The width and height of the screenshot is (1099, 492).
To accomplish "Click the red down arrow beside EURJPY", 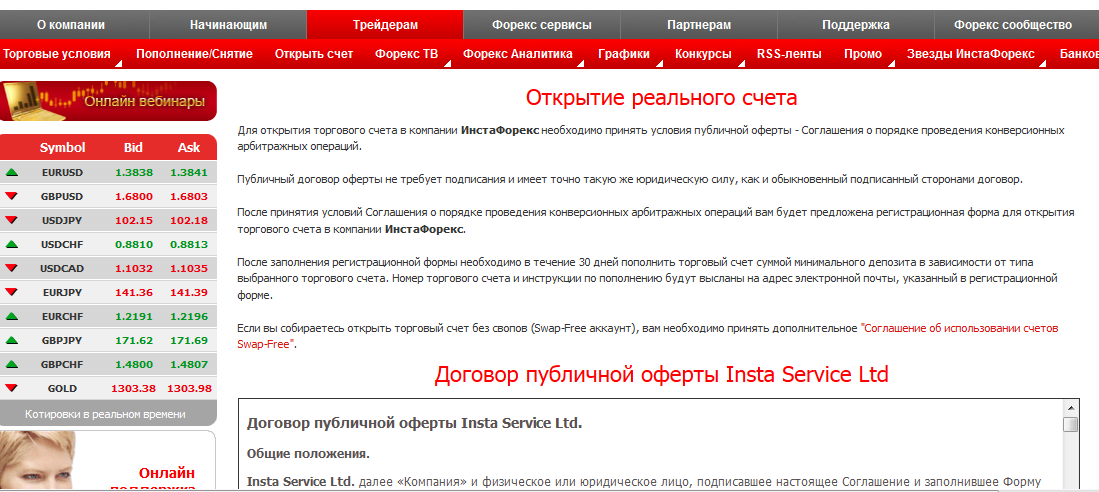I will [11, 292].
